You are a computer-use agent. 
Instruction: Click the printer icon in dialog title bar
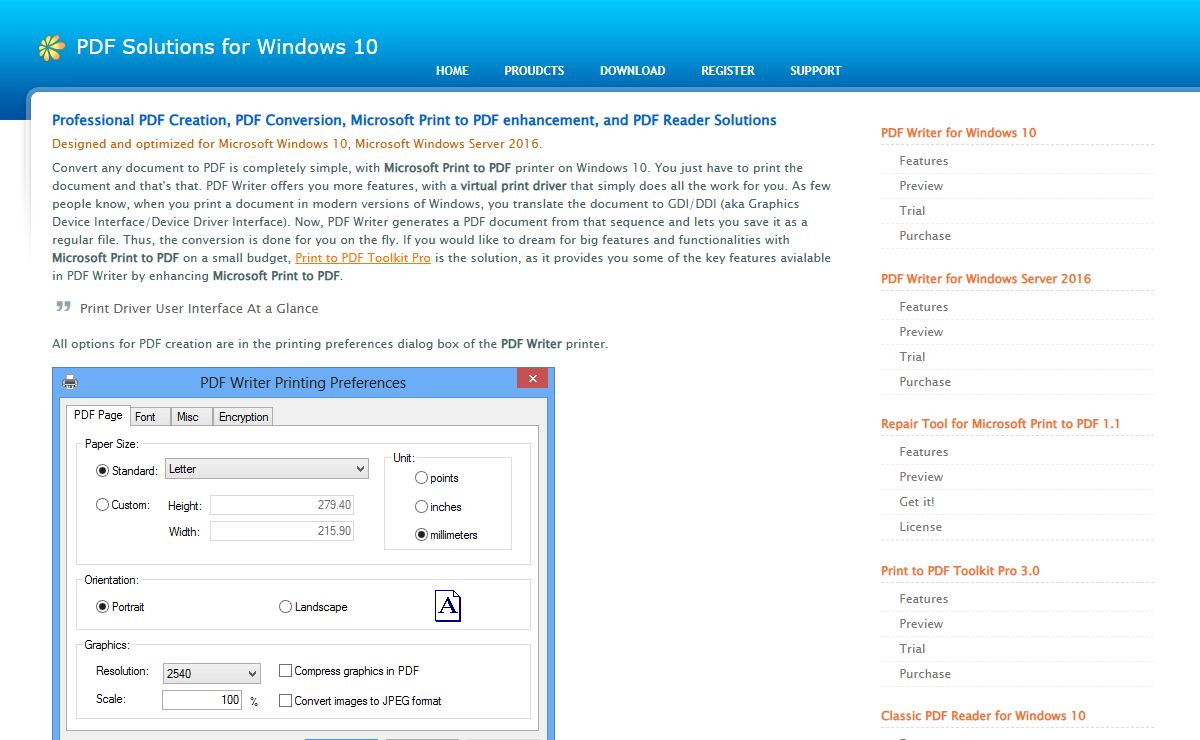pyautogui.click(x=70, y=382)
